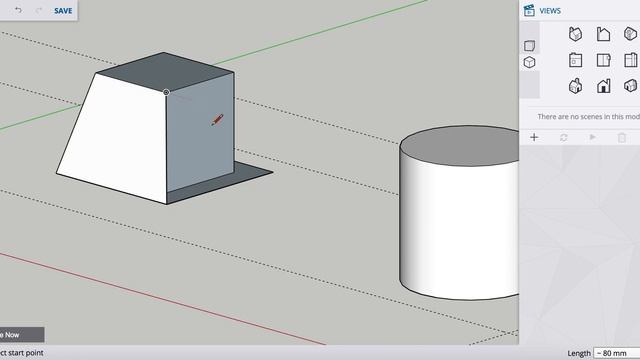Choose the top-right isometric house view
Screen dimensions: 640x360
[631, 33]
